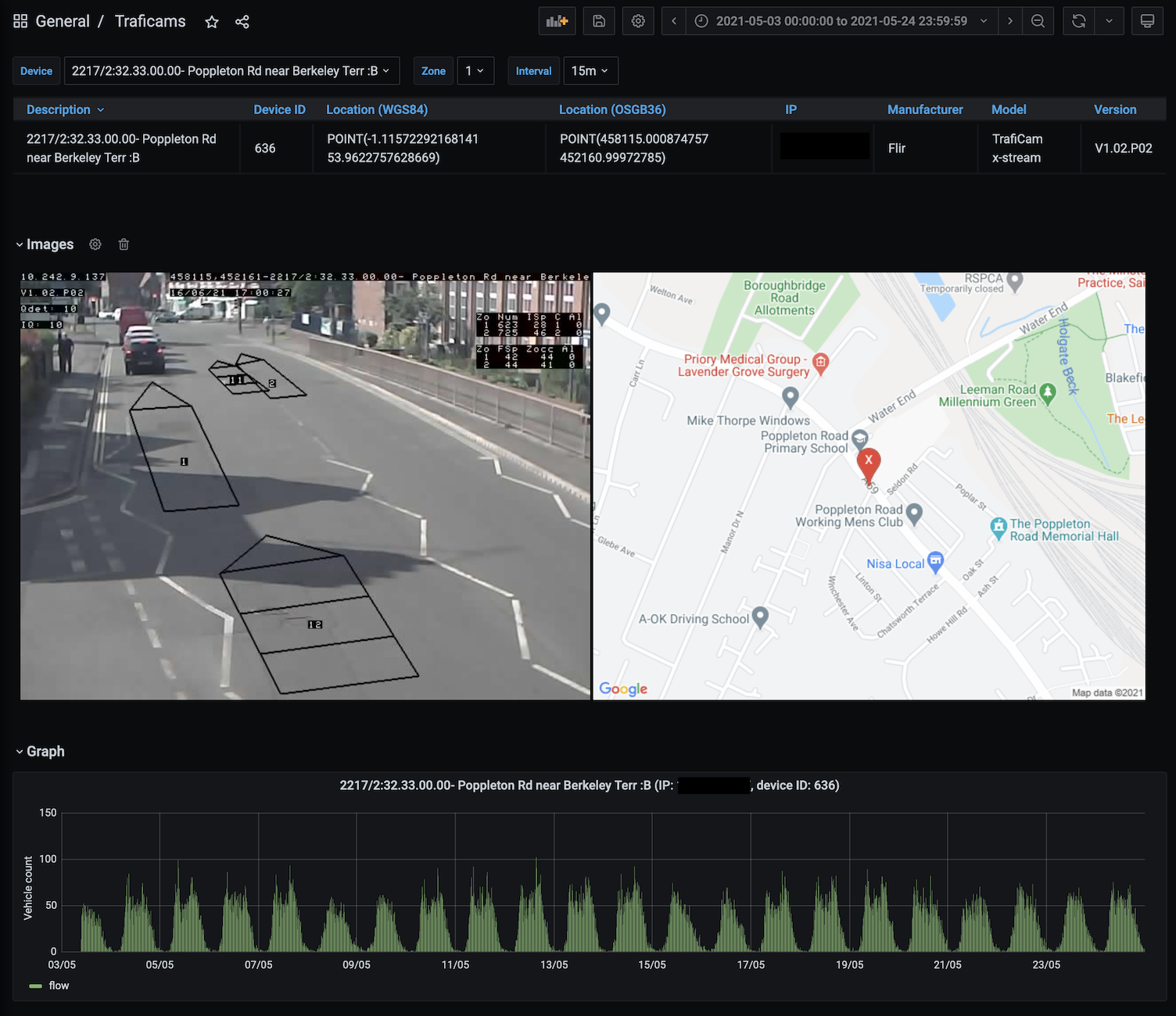Open dashboard settings via the gear icon
The width and height of the screenshot is (1176, 1016).
point(638,21)
